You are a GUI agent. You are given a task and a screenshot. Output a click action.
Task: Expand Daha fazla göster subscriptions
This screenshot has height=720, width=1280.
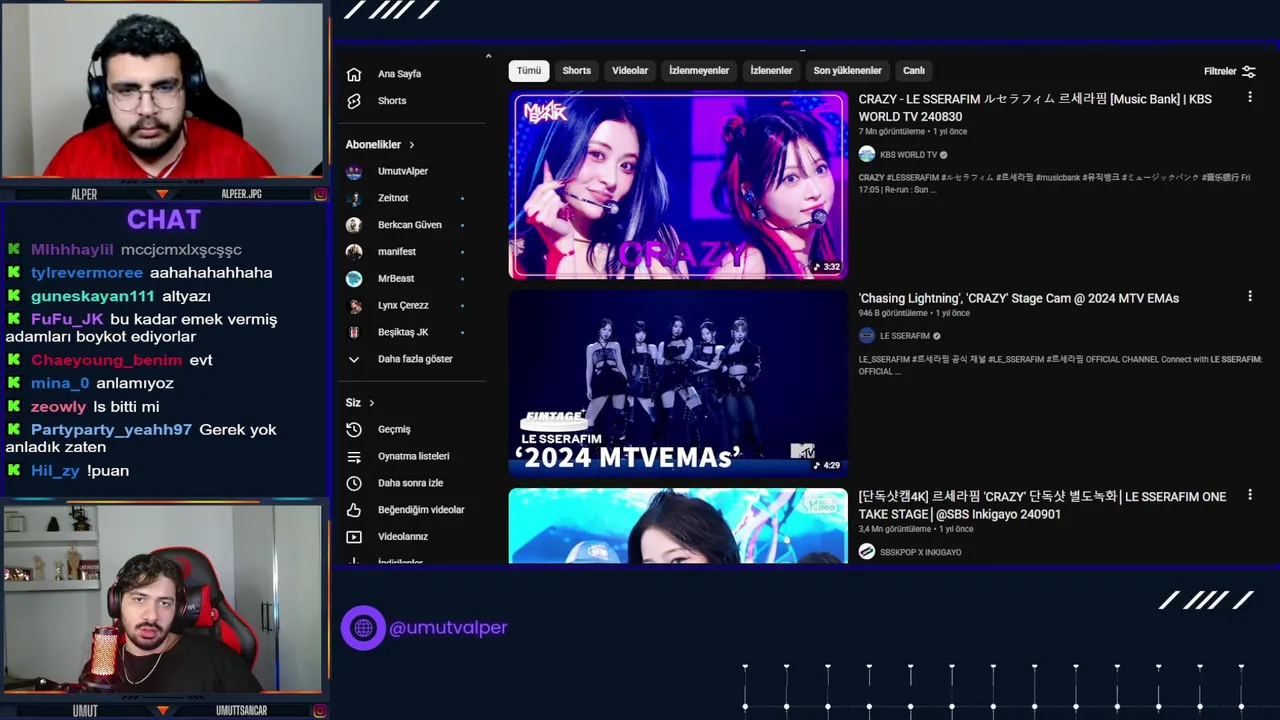click(415, 359)
